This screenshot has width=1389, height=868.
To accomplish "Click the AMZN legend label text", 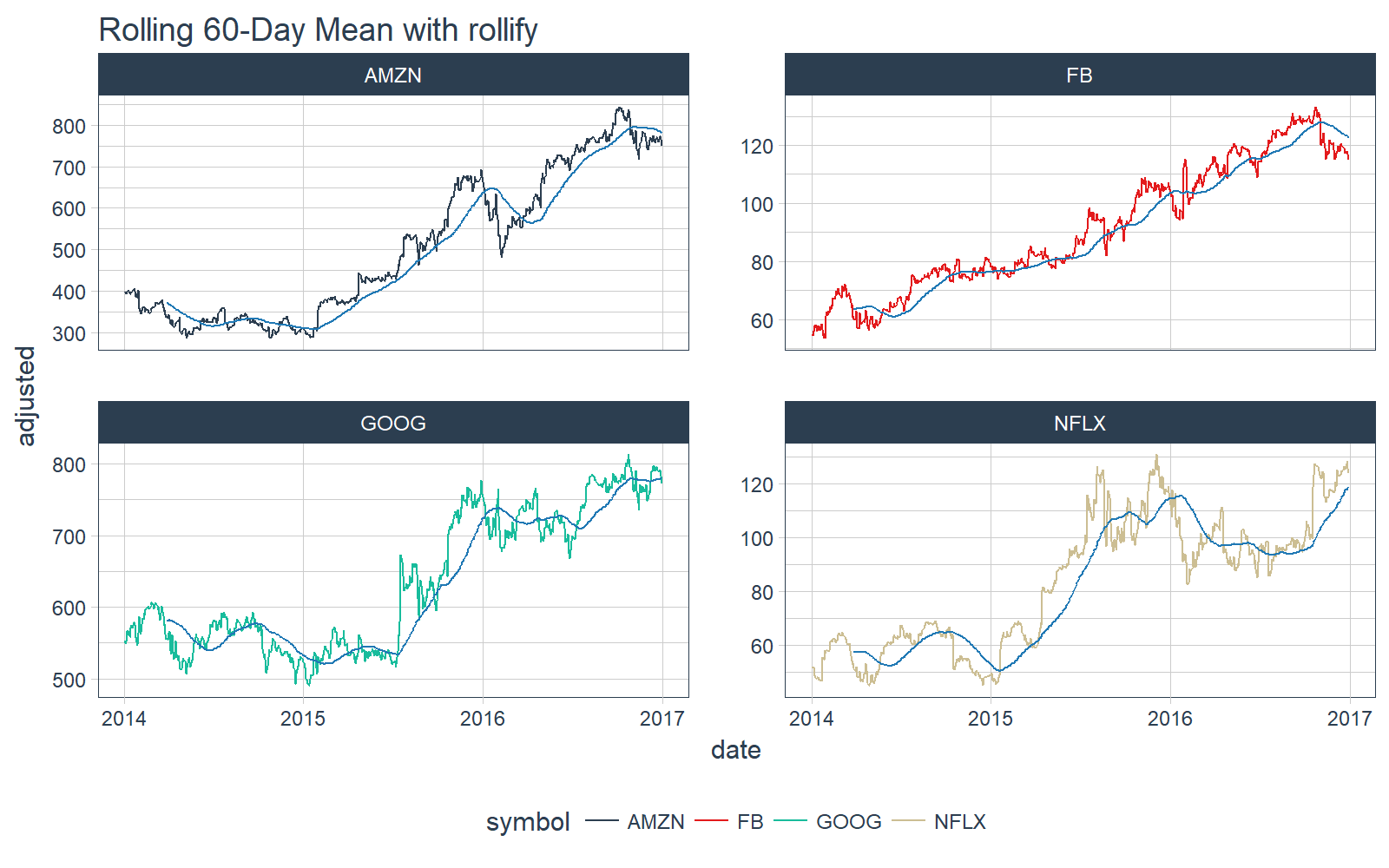I will (x=656, y=822).
